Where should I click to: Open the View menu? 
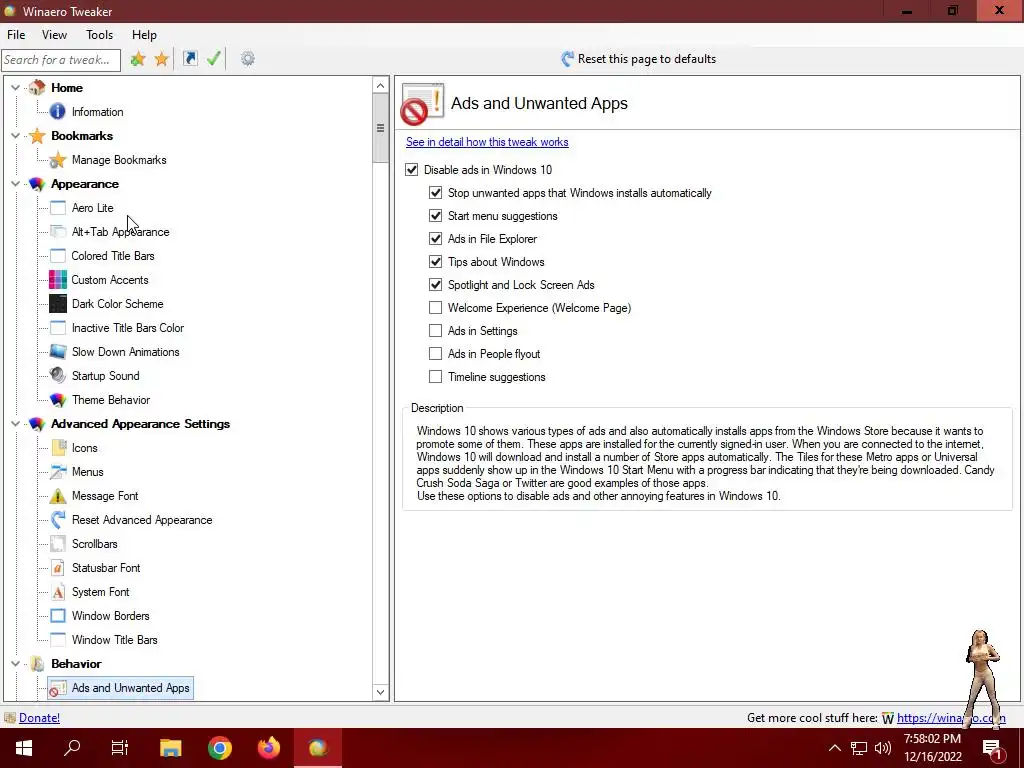point(54,35)
